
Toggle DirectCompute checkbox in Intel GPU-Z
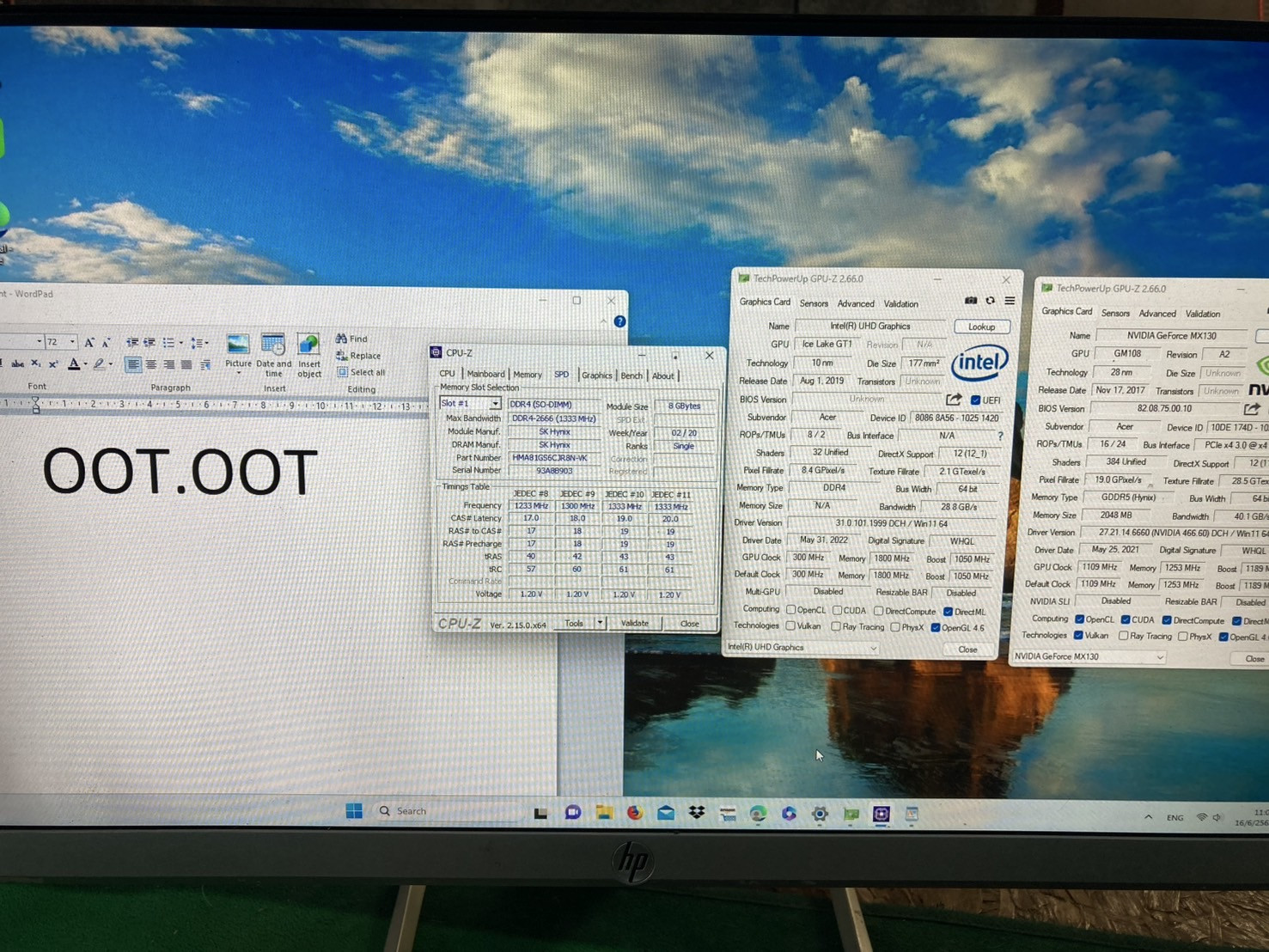pyautogui.click(x=878, y=612)
